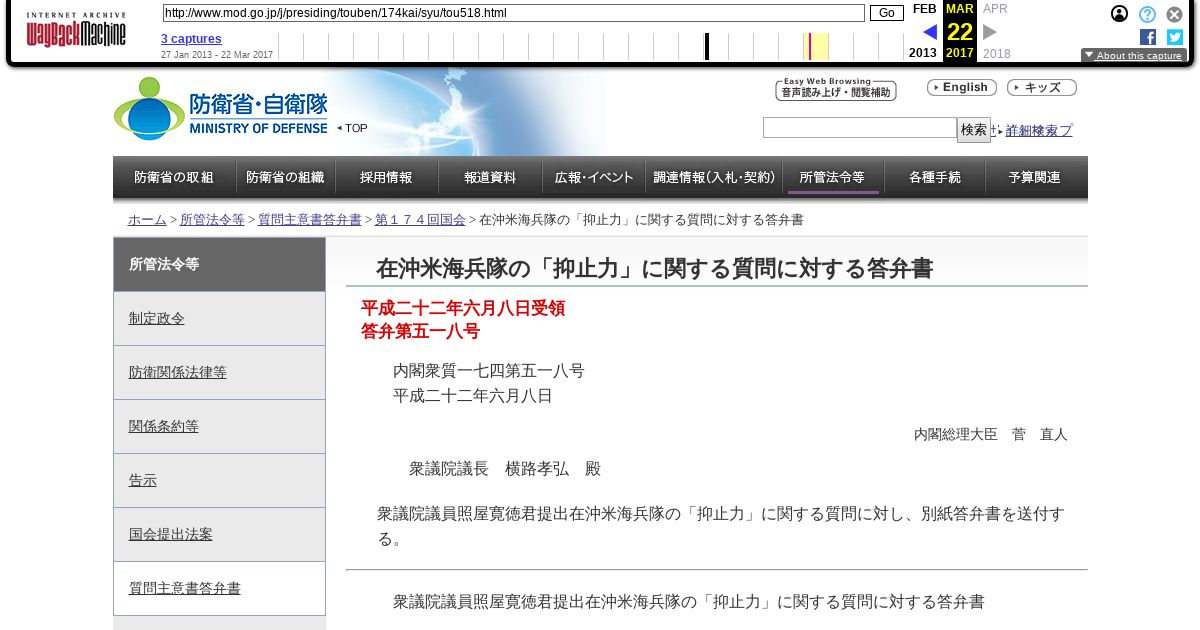The height and width of the screenshot is (630, 1200).
Task: Open 告示 in sidebar
Action: (219, 480)
